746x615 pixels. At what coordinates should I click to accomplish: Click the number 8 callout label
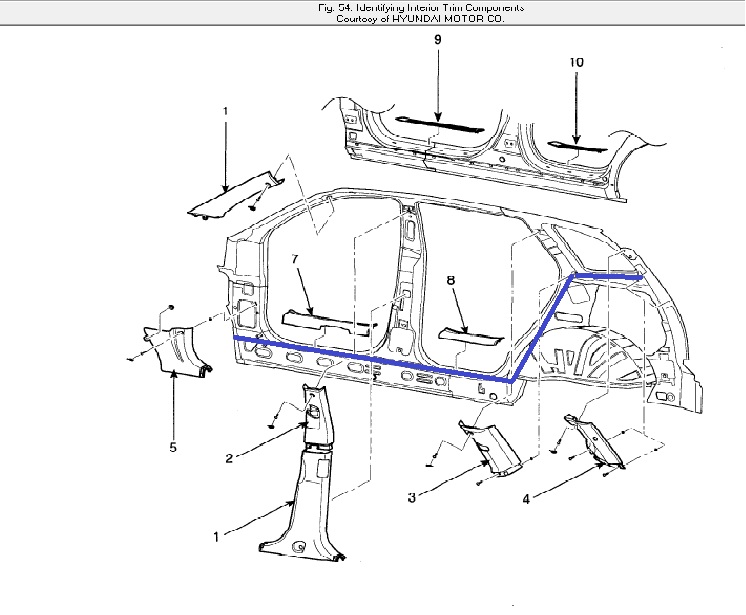(451, 282)
